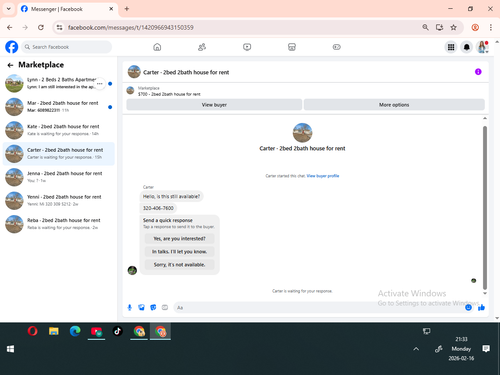This screenshot has height=375, width=500.
Task: Click the chat scrollbar
Action: (x=485, y=207)
